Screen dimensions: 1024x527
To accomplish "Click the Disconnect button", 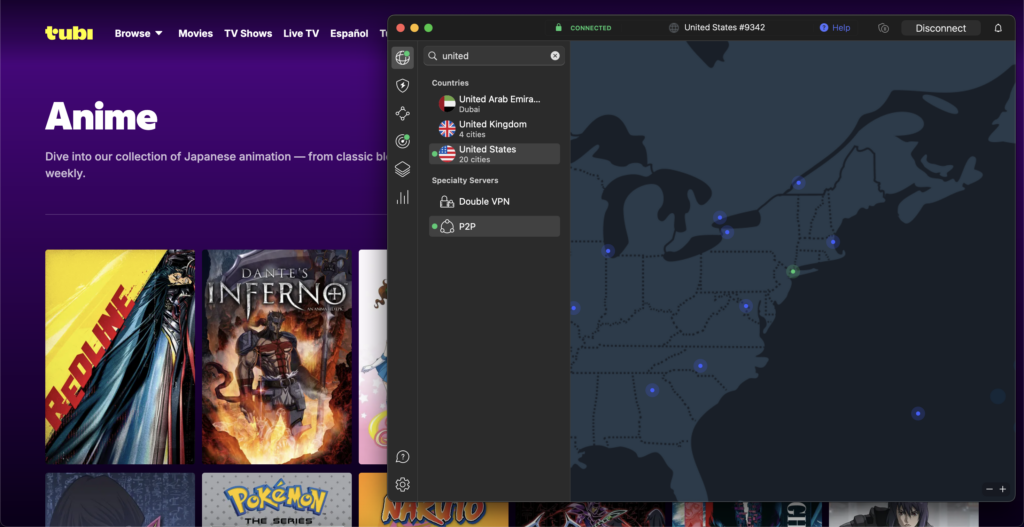I will point(940,28).
